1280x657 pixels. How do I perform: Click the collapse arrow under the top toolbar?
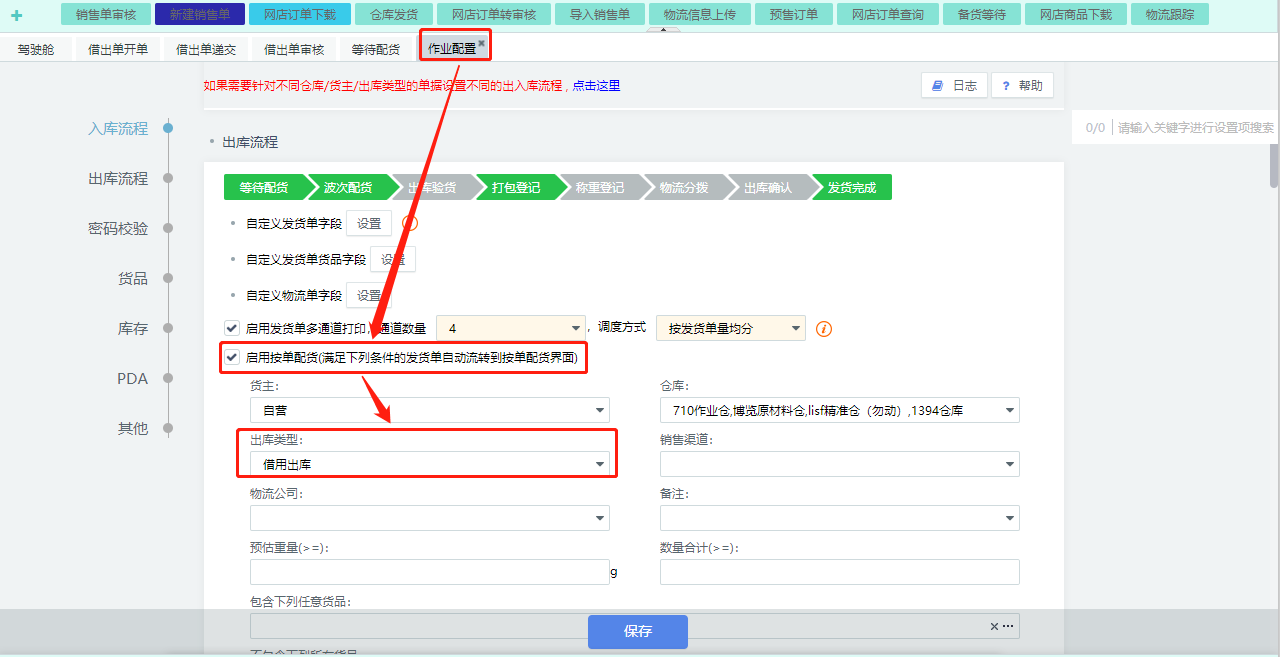(x=661, y=30)
